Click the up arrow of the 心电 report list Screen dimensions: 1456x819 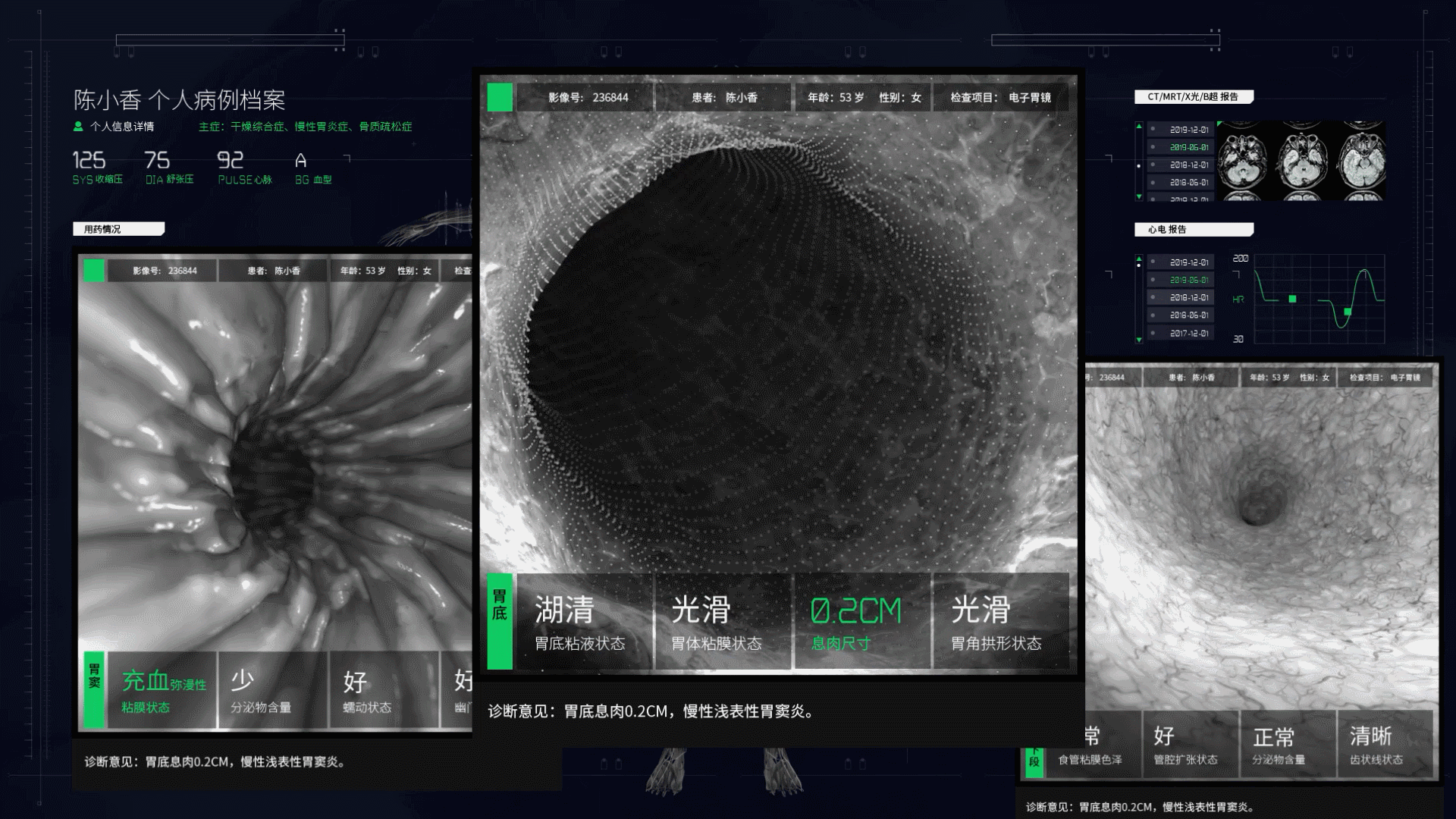[1138, 259]
